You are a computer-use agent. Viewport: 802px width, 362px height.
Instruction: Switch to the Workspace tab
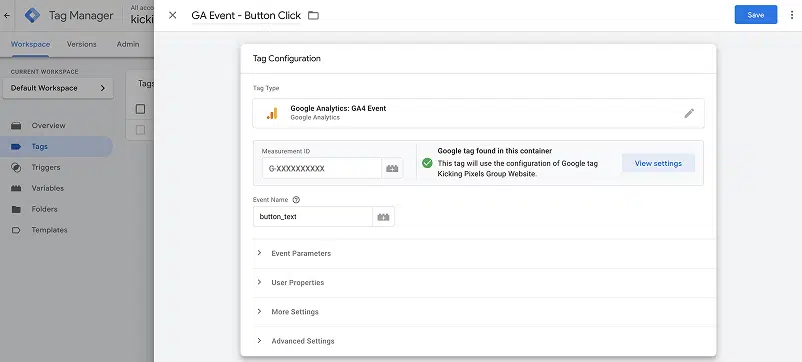coord(30,44)
